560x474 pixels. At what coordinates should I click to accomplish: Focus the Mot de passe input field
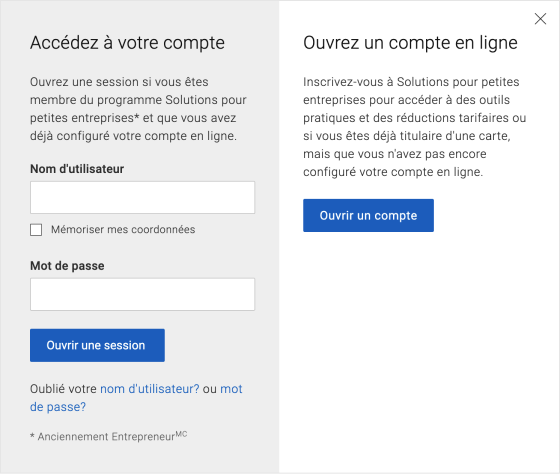point(142,294)
